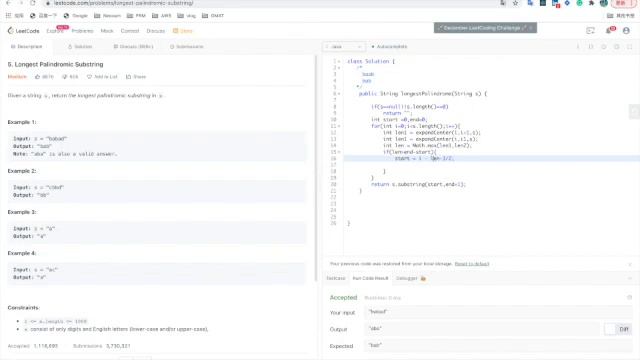The image size is (640, 360).
Task: Open the Contest section
Action: (130, 31)
